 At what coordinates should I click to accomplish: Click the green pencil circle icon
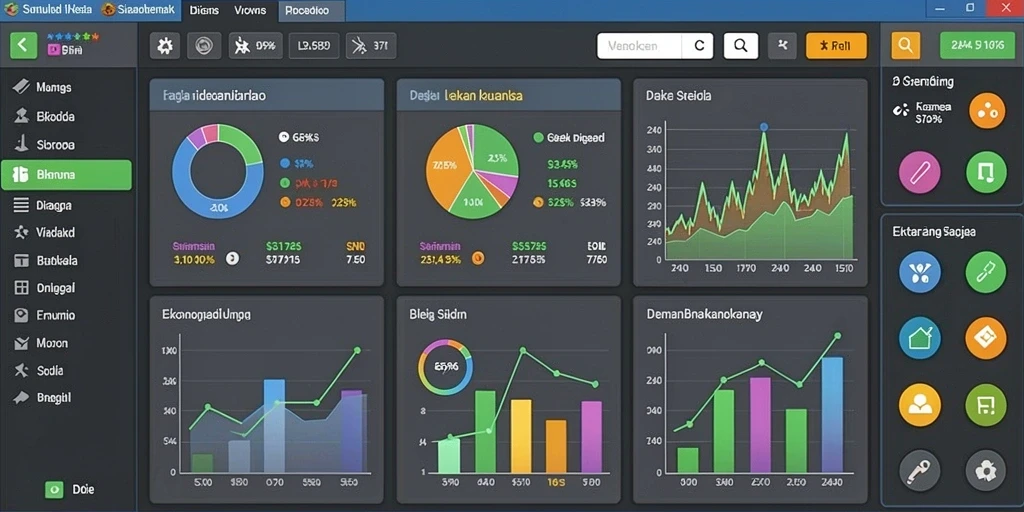[x=985, y=272]
